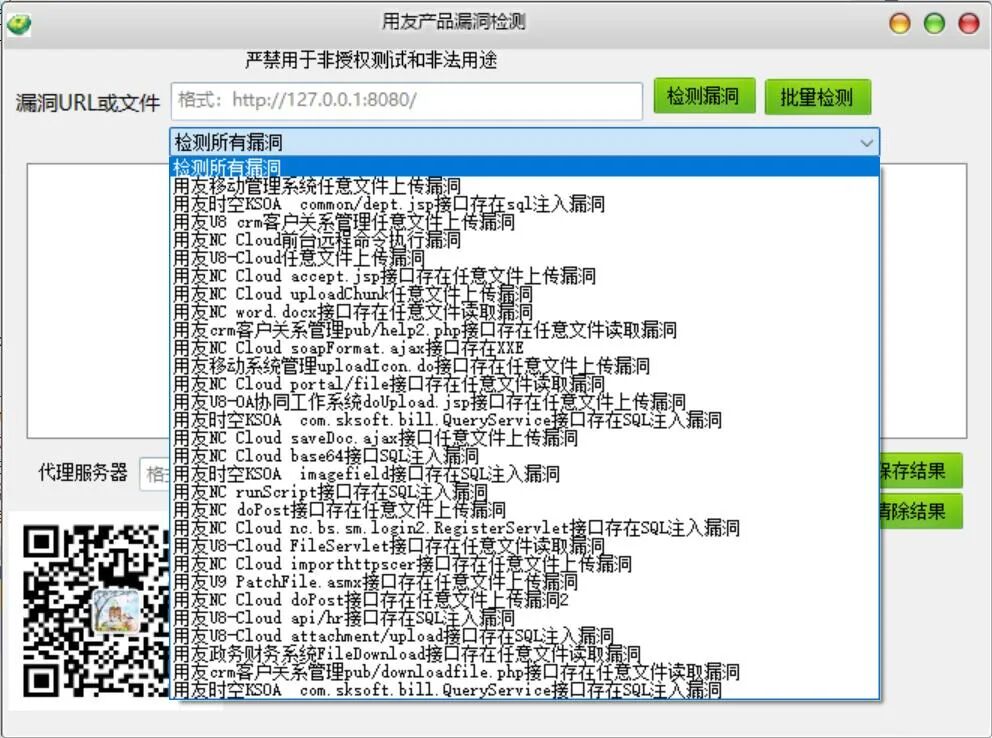992x738 pixels.
Task: Choose 用友NC Cloud base64接口SQL注入 option
Action: tap(524, 456)
